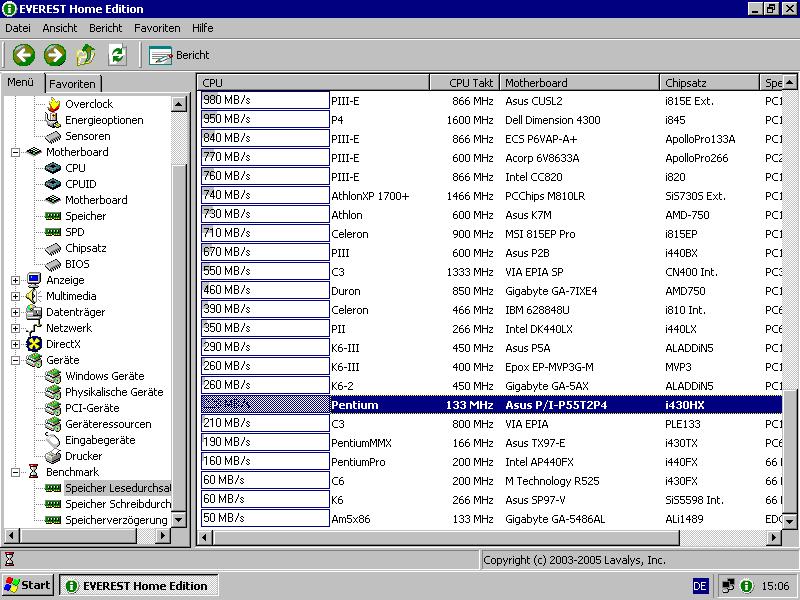Viewport: 800px width, 600px height.
Task: Open the Sensoren item in the tree
Action: click(x=87, y=136)
